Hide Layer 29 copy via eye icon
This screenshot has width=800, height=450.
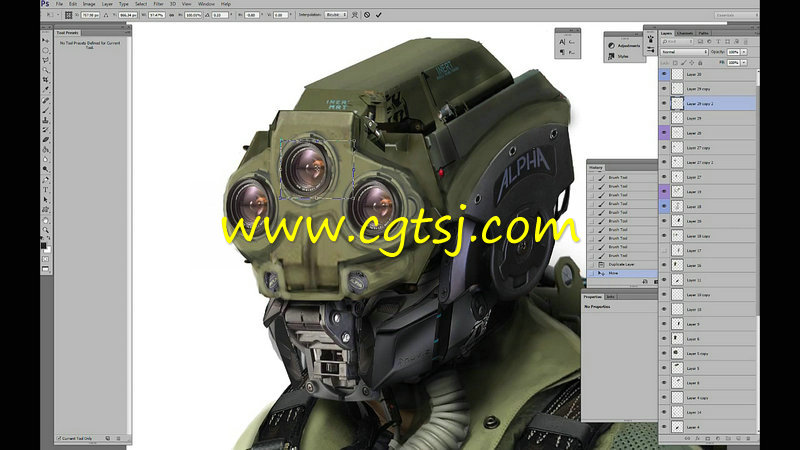pyautogui.click(x=664, y=89)
